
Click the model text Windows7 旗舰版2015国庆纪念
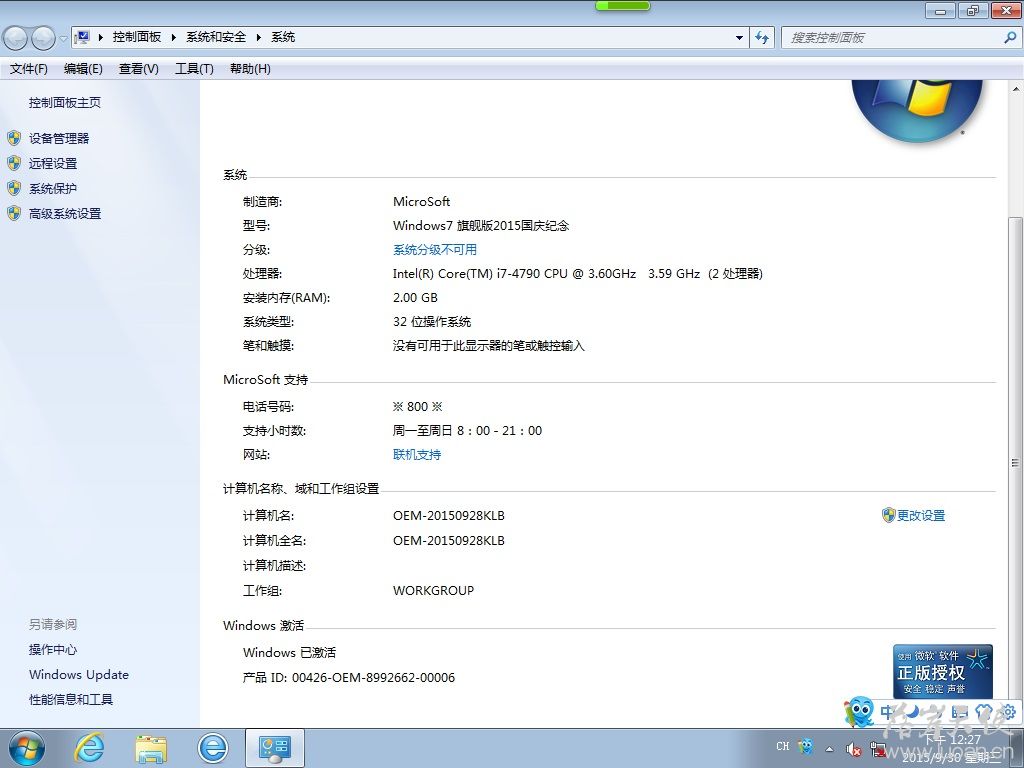(481, 226)
